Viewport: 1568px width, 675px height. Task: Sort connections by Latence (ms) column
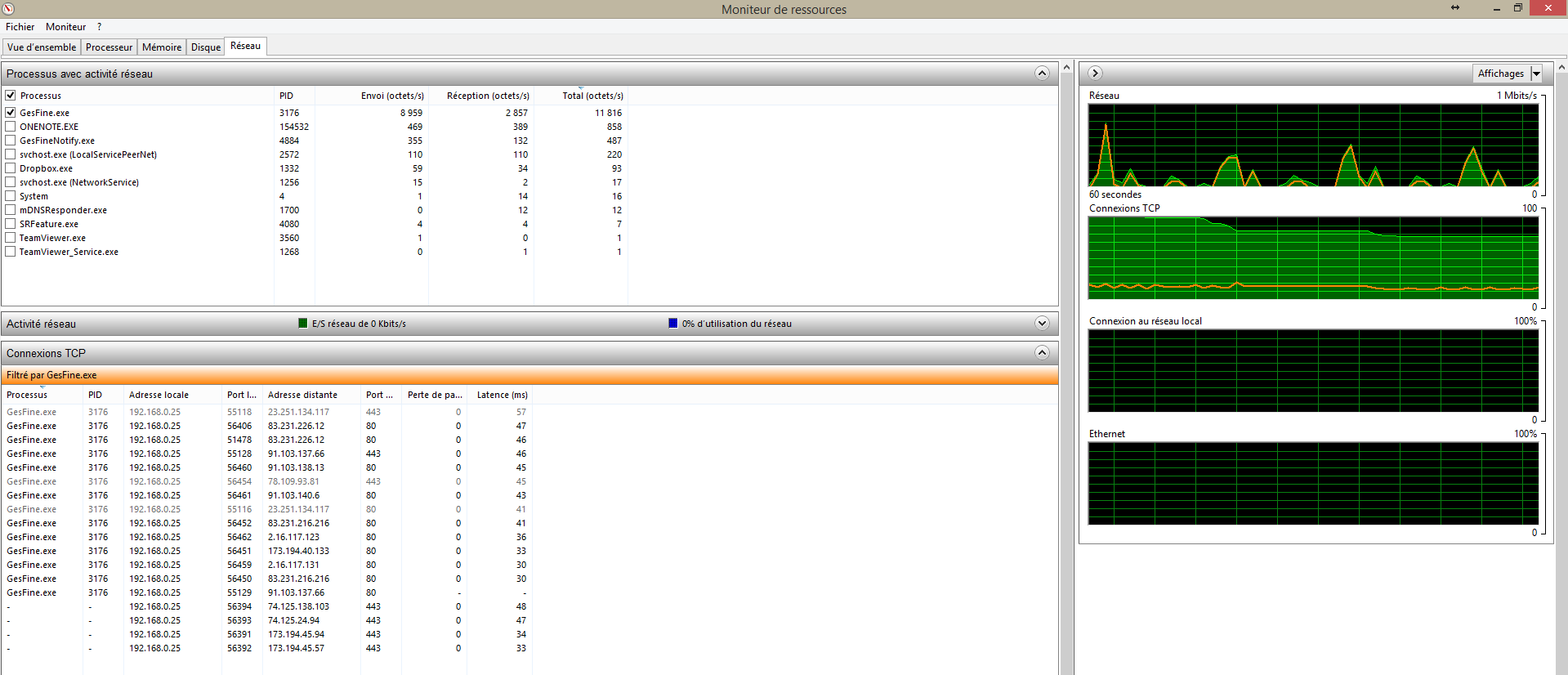click(502, 395)
